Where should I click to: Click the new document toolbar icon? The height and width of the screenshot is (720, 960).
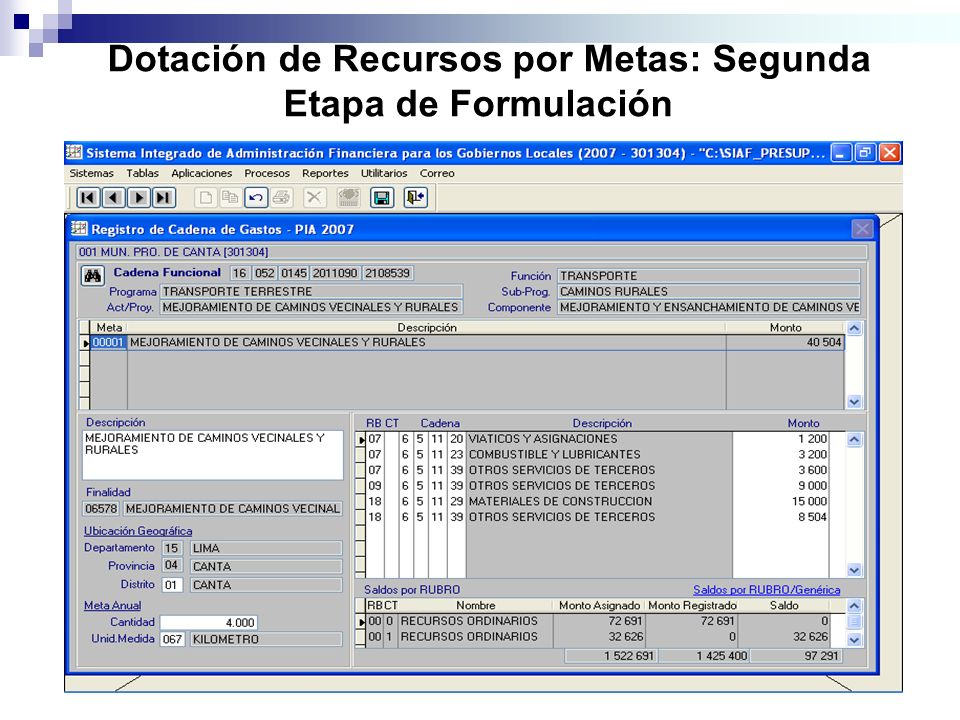point(206,198)
